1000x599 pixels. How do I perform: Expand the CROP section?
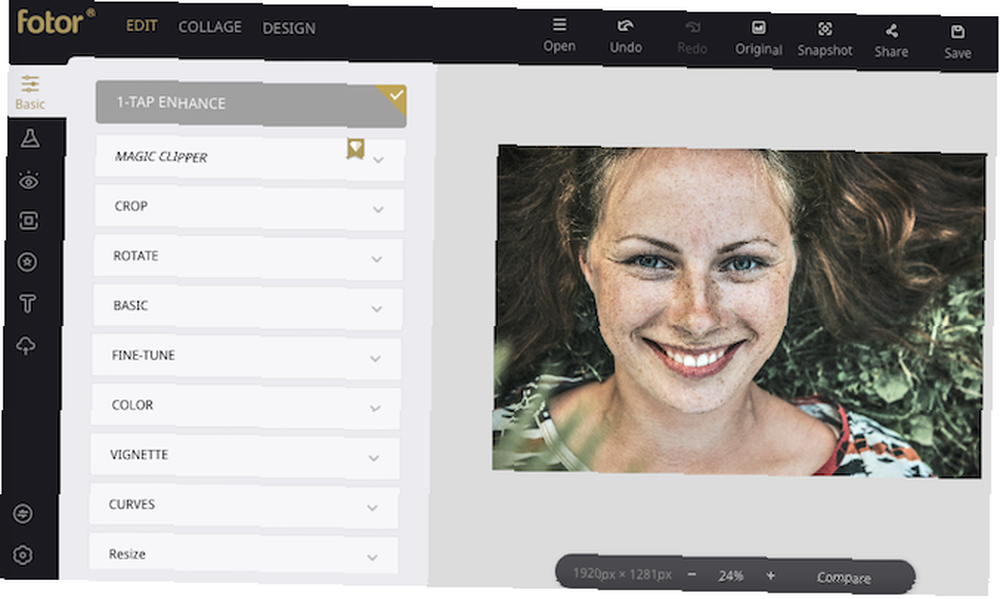point(249,207)
